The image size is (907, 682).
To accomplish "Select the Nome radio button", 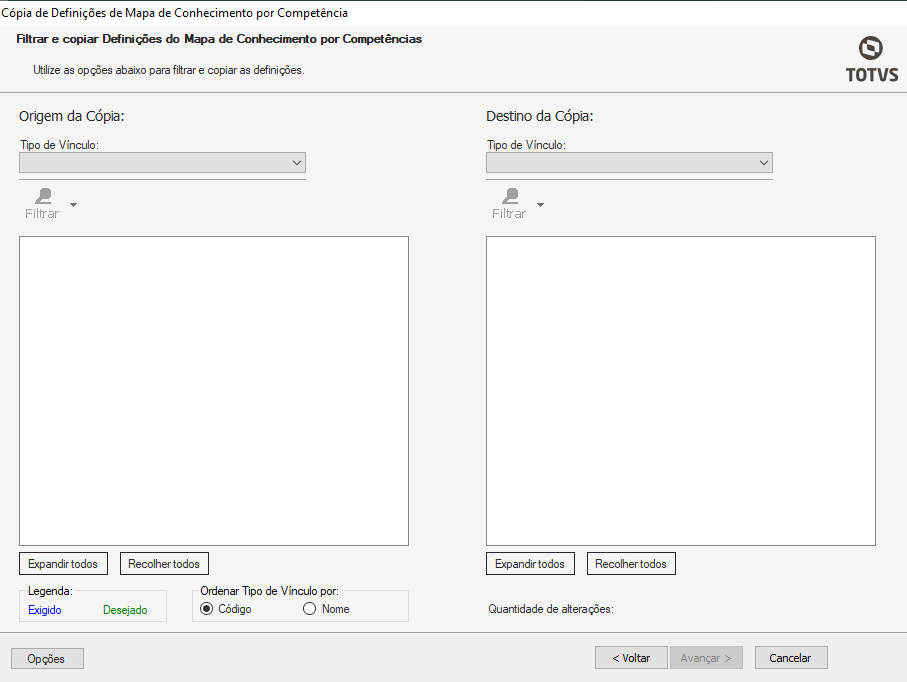I will click(x=310, y=609).
